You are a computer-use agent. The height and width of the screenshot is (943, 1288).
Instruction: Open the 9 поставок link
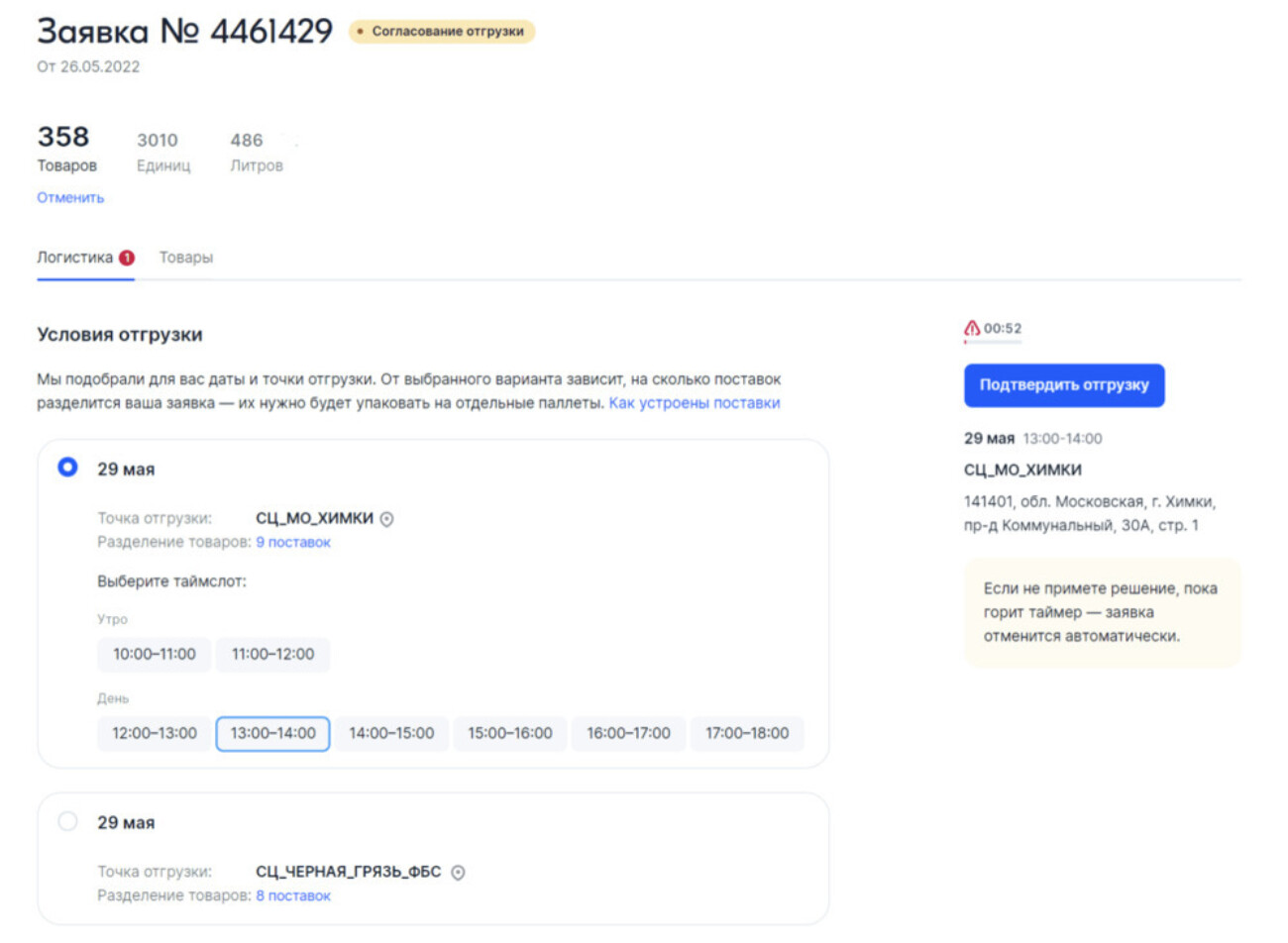(293, 543)
